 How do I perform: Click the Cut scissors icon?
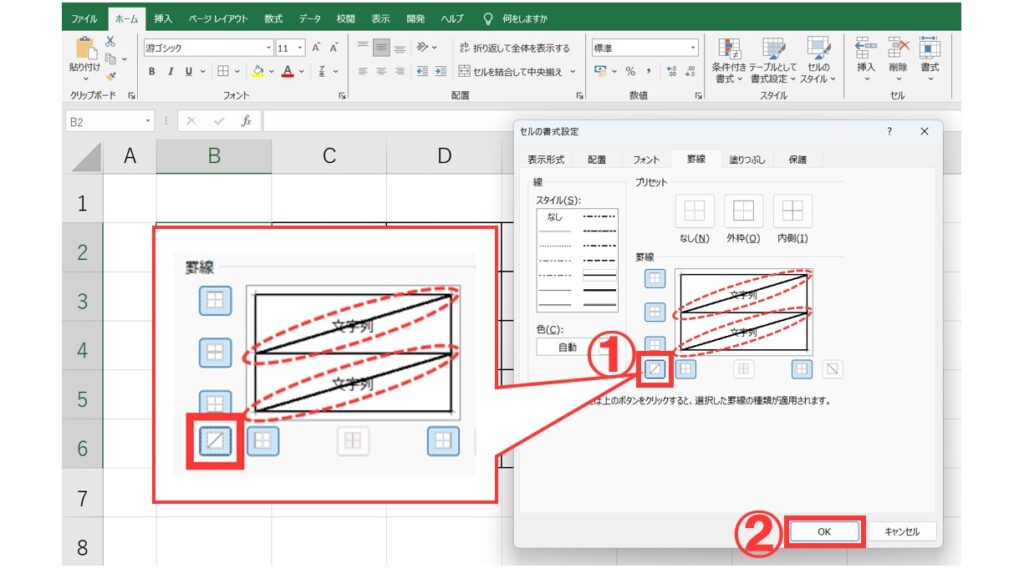click(110, 42)
